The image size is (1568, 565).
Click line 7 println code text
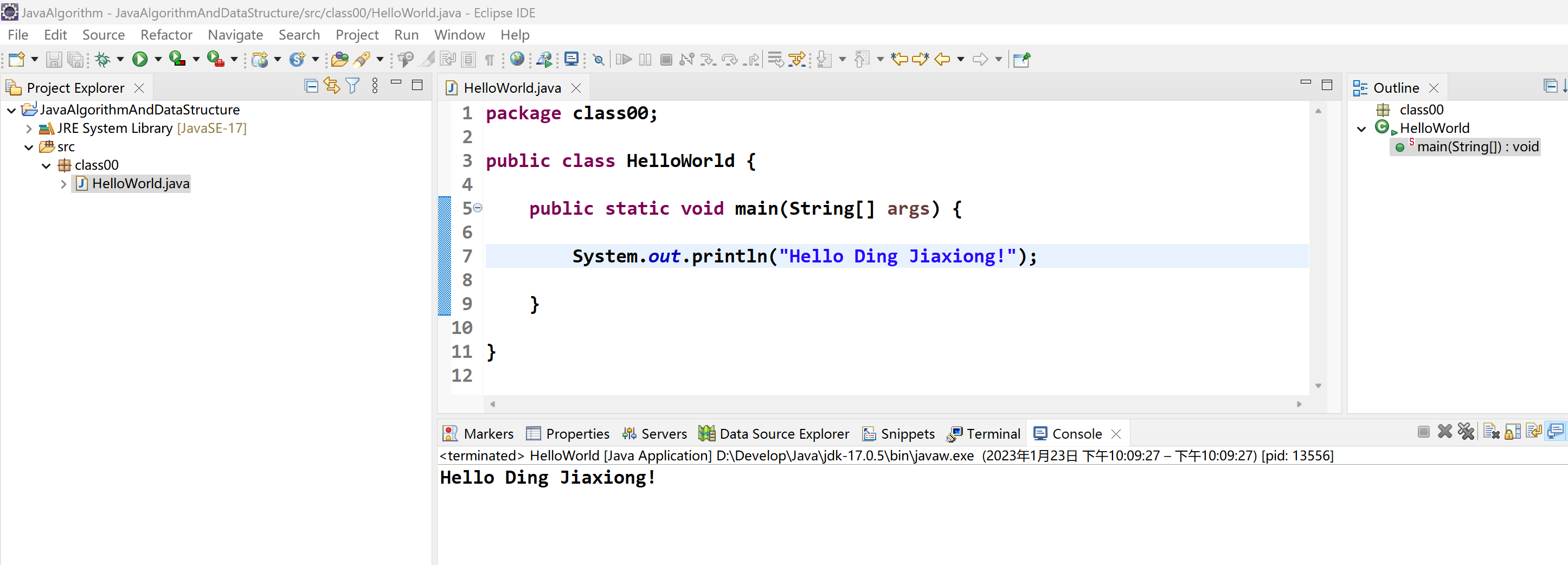point(804,256)
